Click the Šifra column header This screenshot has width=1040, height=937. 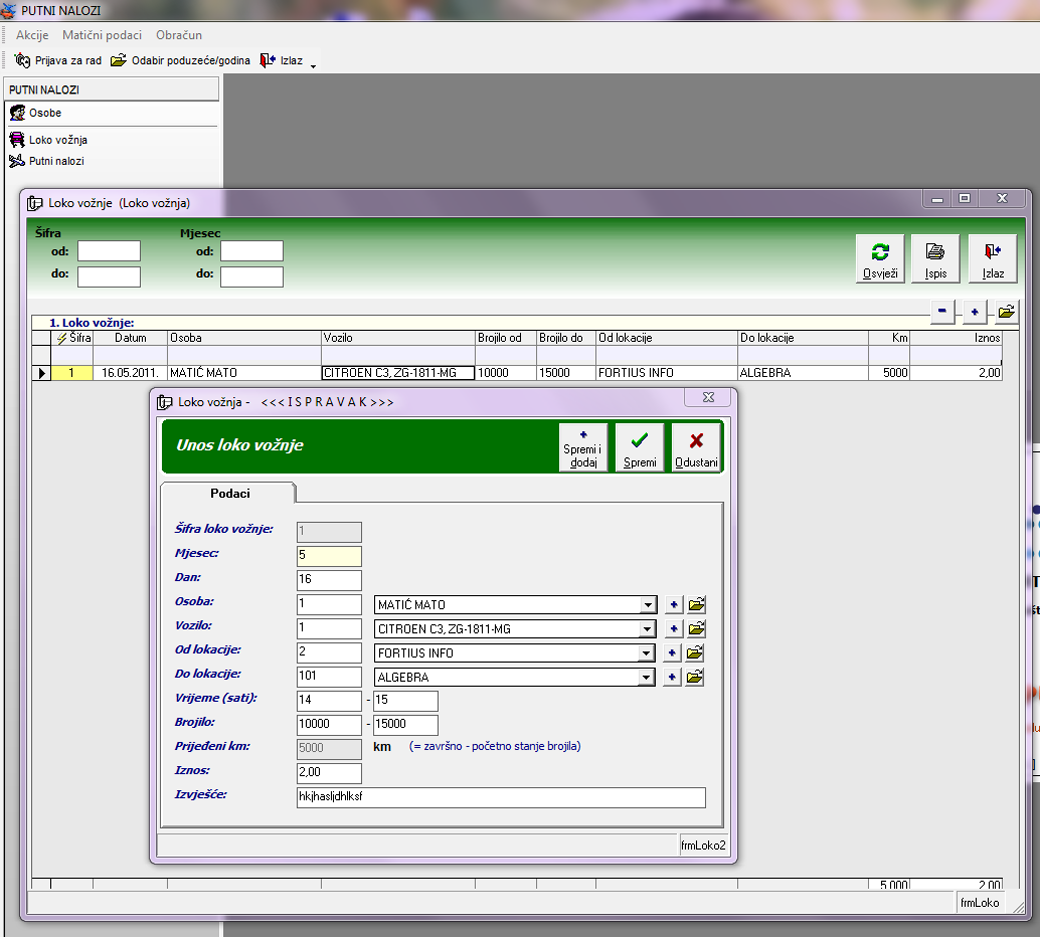72,338
